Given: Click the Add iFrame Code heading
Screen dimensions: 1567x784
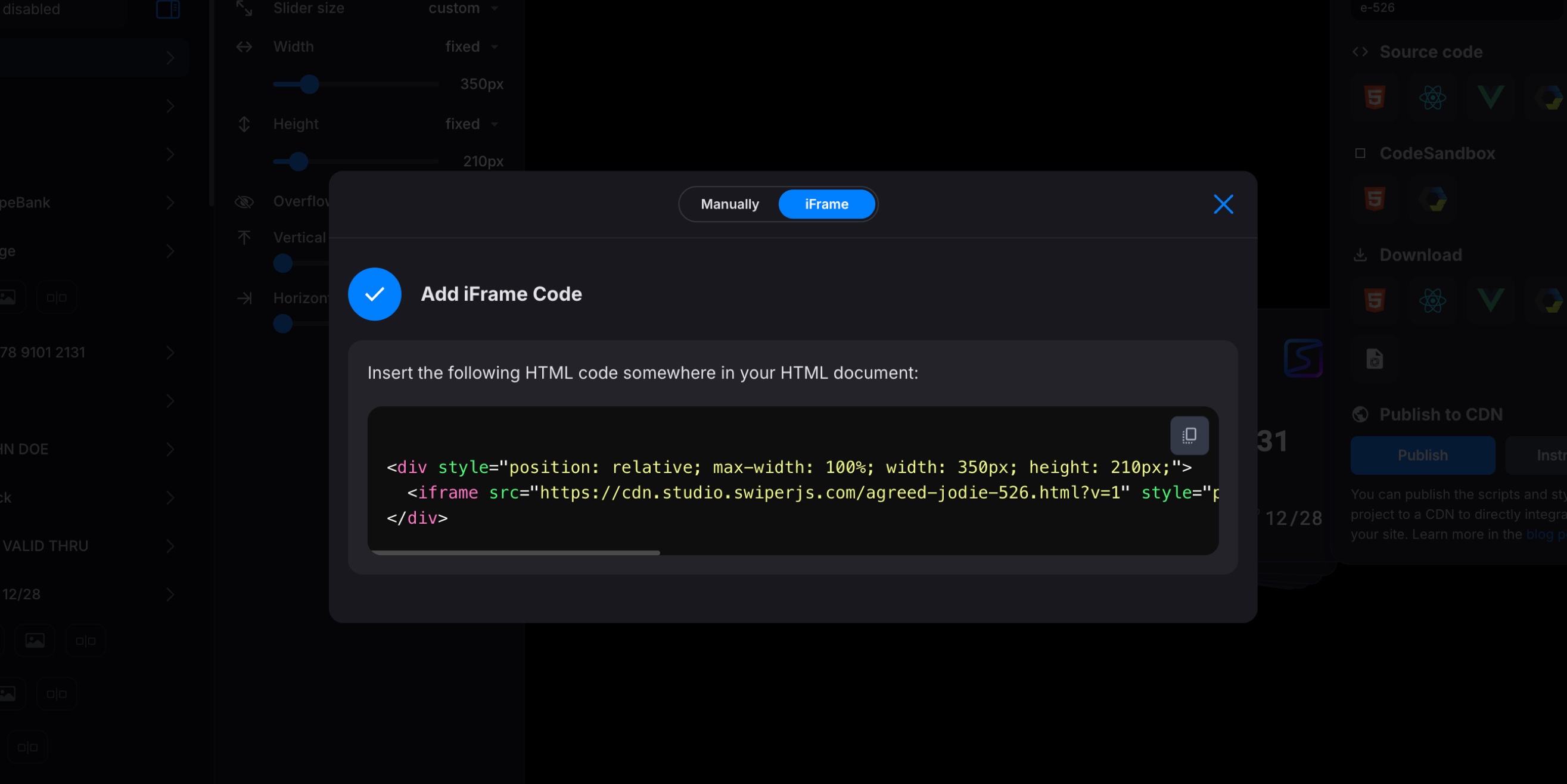Looking at the screenshot, I should pyautogui.click(x=501, y=294).
